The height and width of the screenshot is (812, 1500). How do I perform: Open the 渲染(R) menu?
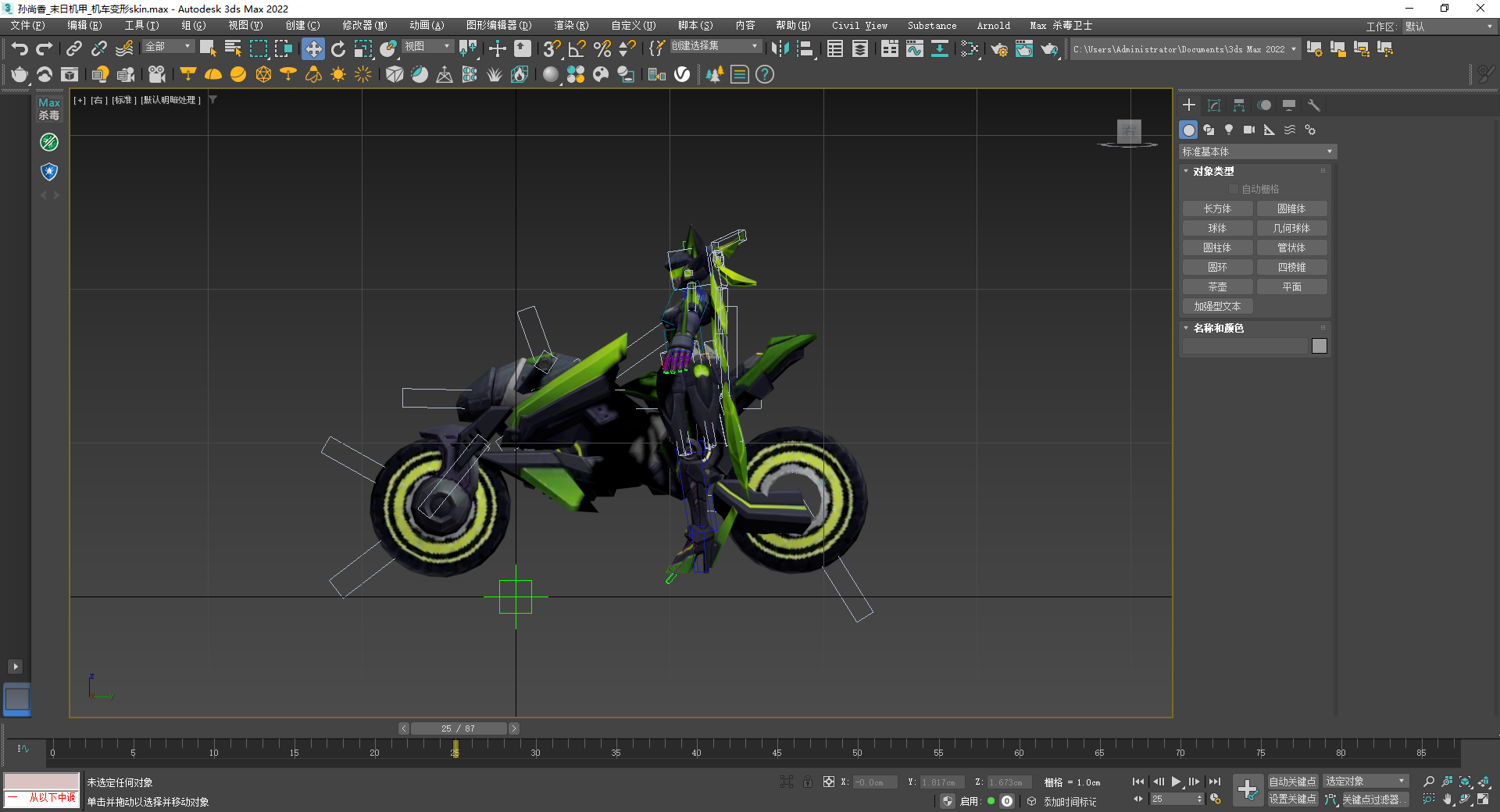point(571,26)
